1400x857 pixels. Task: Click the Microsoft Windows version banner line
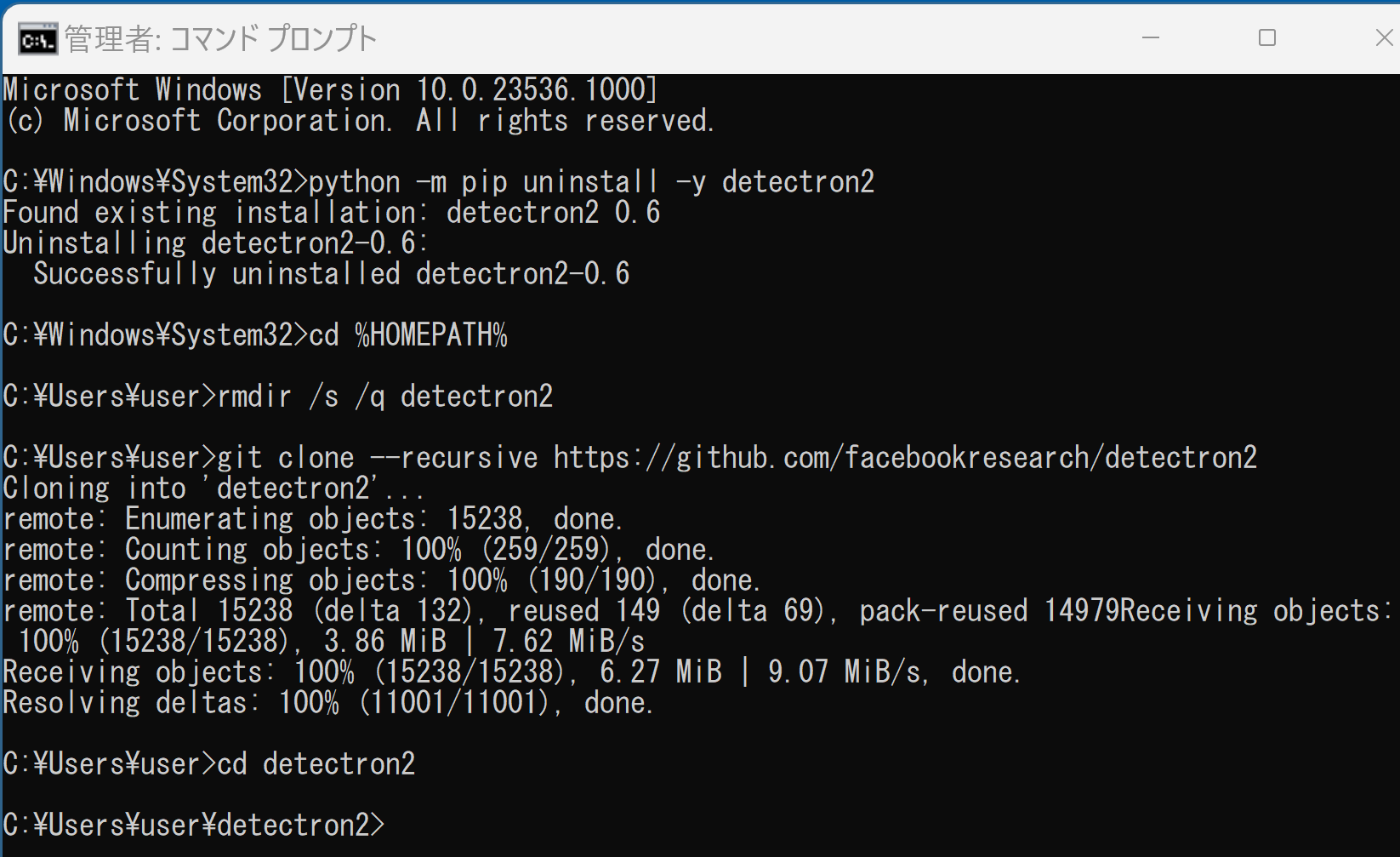click(x=330, y=90)
